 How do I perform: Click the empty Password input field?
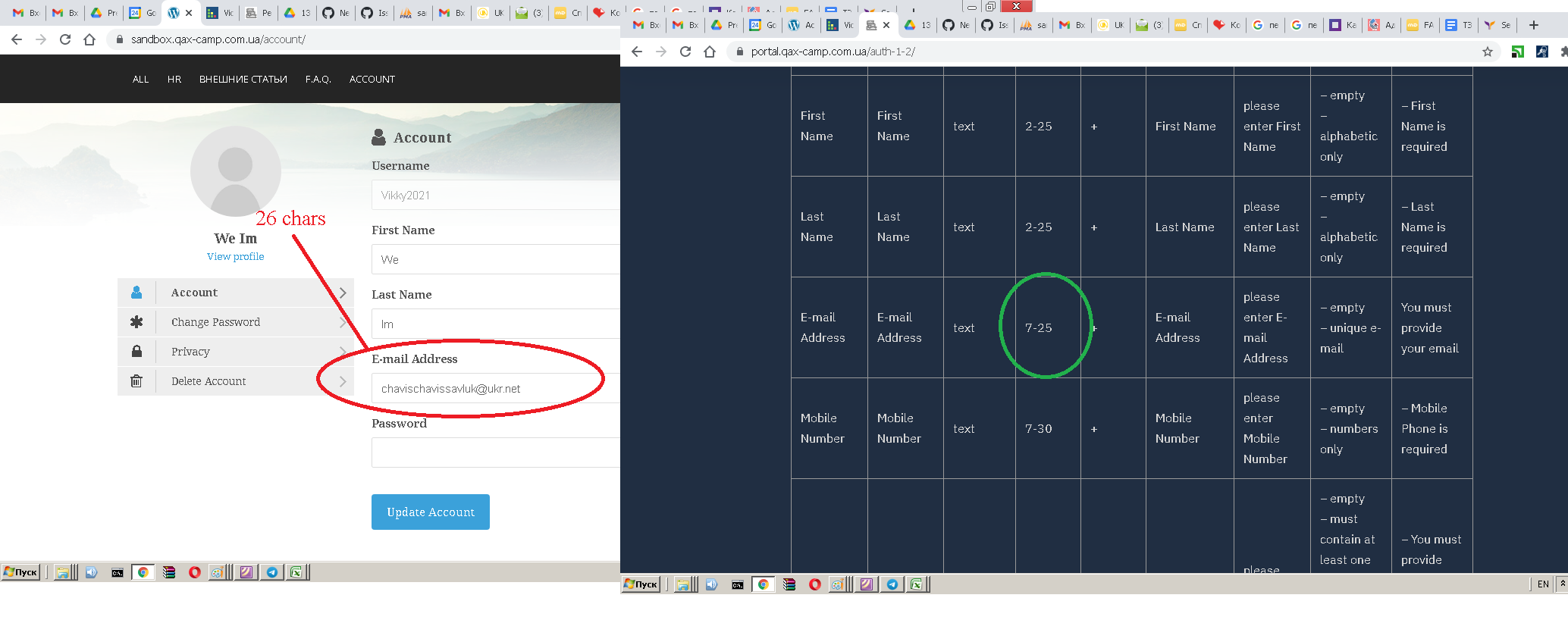click(496, 452)
